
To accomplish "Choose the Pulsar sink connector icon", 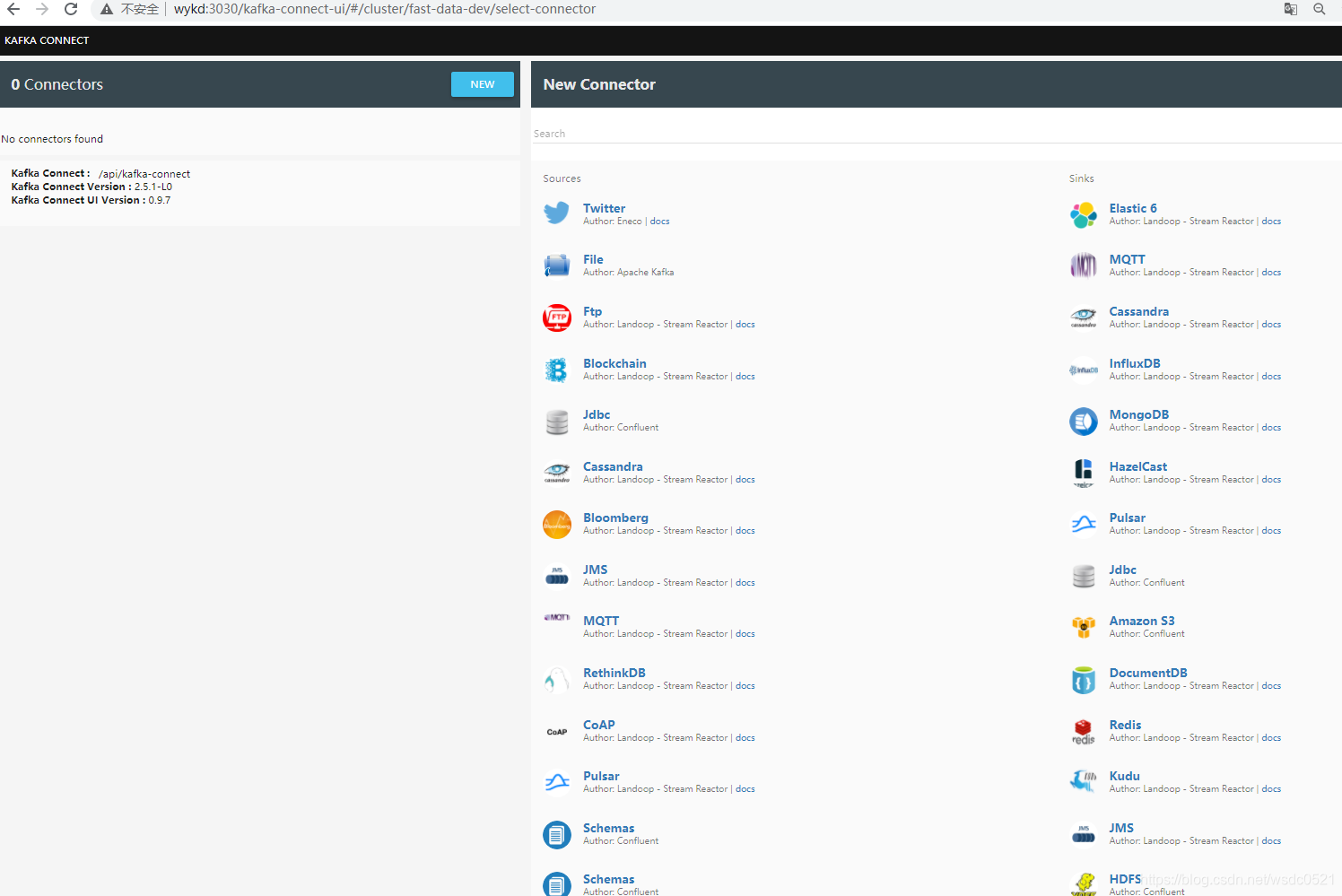I will (x=1084, y=525).
